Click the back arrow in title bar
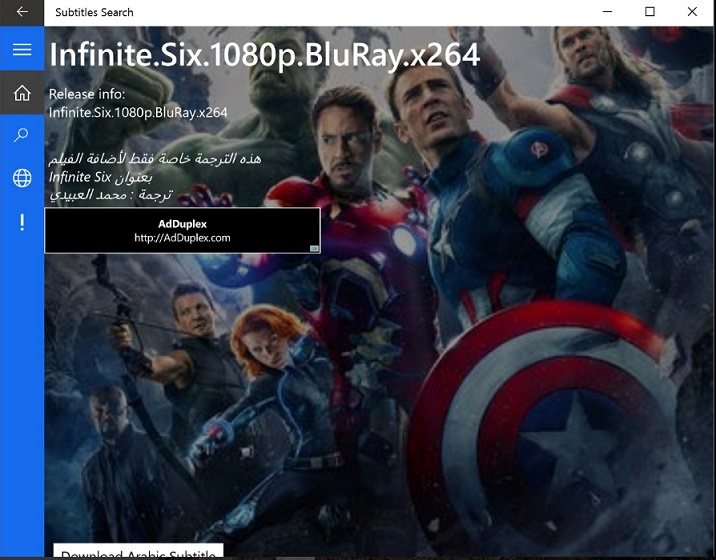The width and height of the screenshot is (716, 560). click(22, 12)
